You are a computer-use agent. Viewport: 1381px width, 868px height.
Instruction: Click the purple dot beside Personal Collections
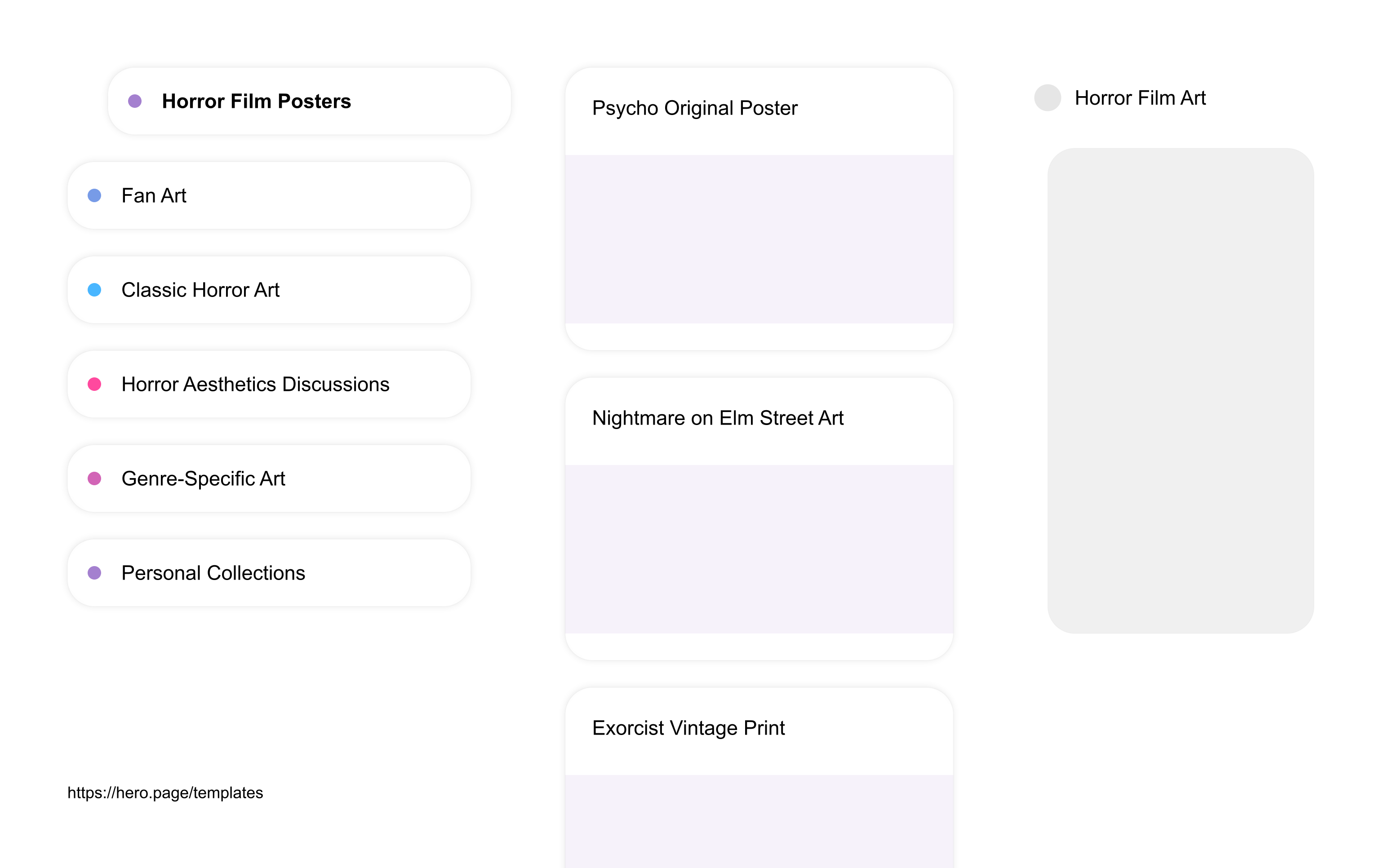coord(95,573)
